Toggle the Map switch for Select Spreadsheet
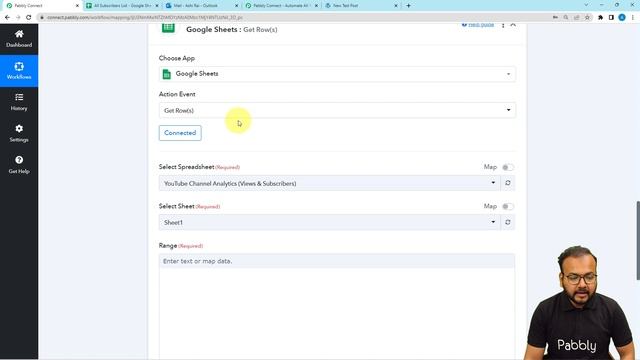This screenshot has height=360, width=640. (508, 167)
